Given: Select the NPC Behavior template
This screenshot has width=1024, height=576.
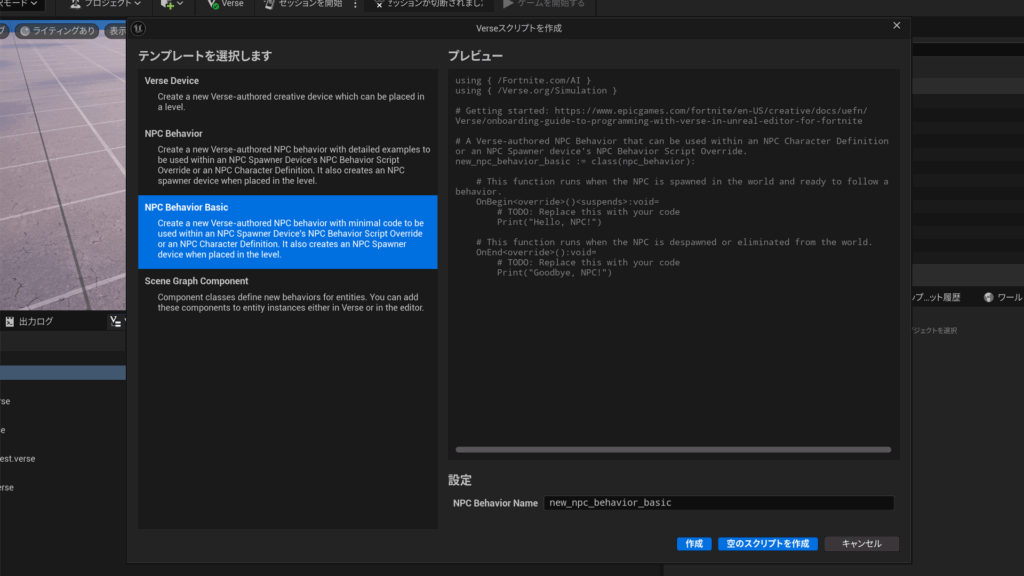Looking at the screenshot, I should point(287,157).
